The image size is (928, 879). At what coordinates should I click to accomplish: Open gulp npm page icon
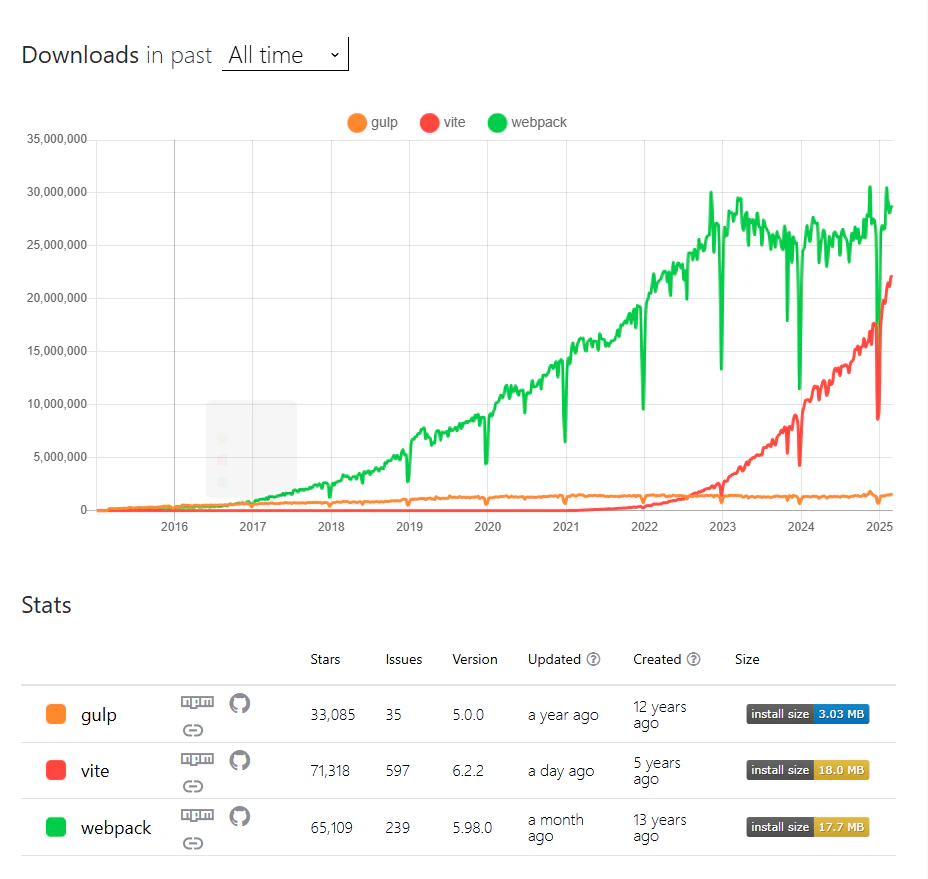click(197, 702)
